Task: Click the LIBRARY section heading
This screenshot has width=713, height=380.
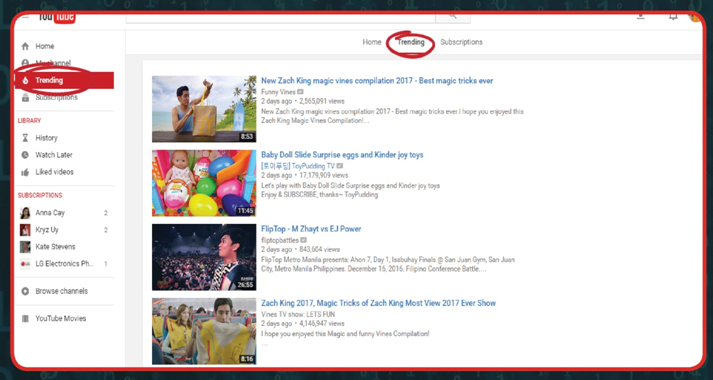Action: (29, 121)
